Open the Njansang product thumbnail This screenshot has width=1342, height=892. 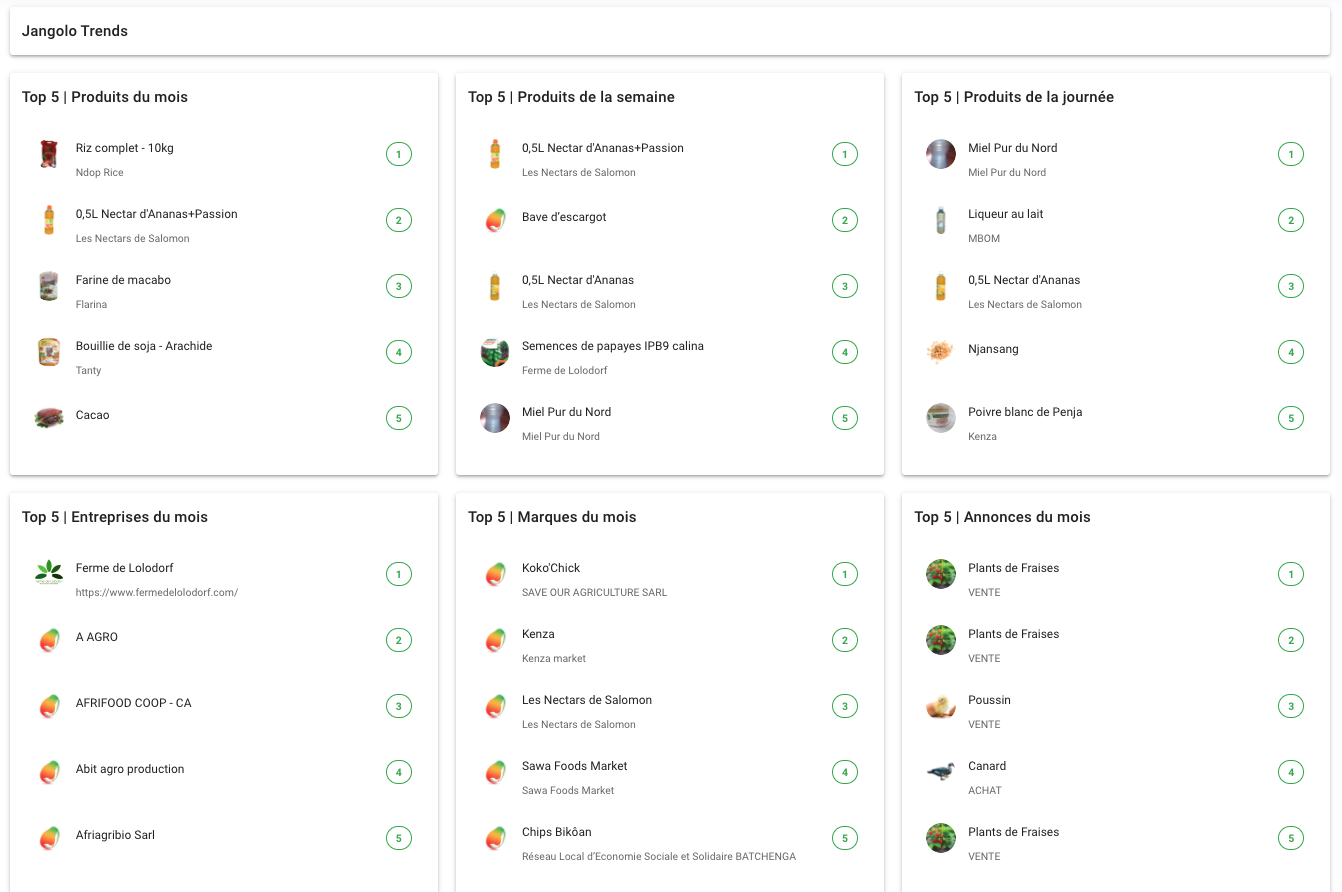(941, 352)
